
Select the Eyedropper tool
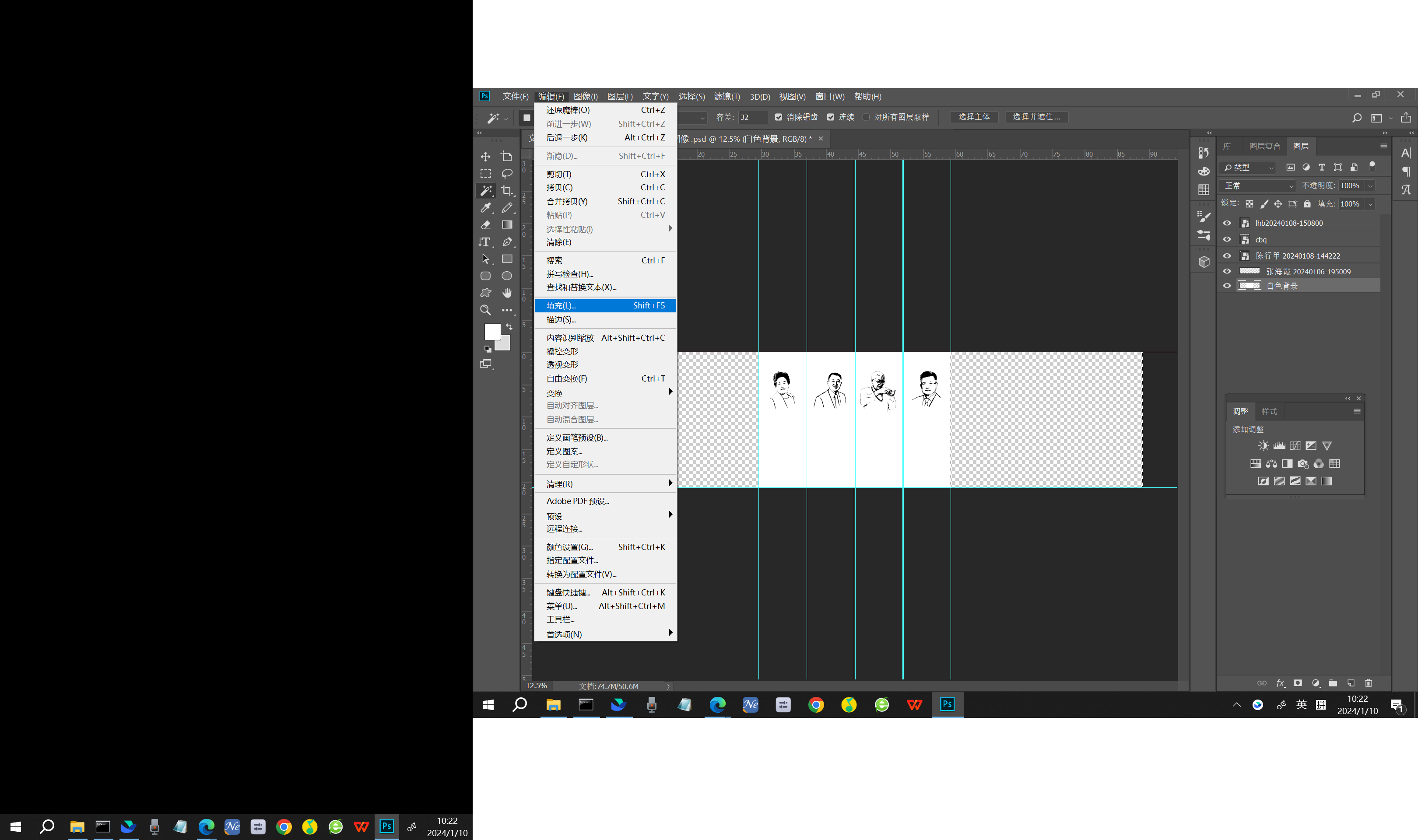point(486,208)
